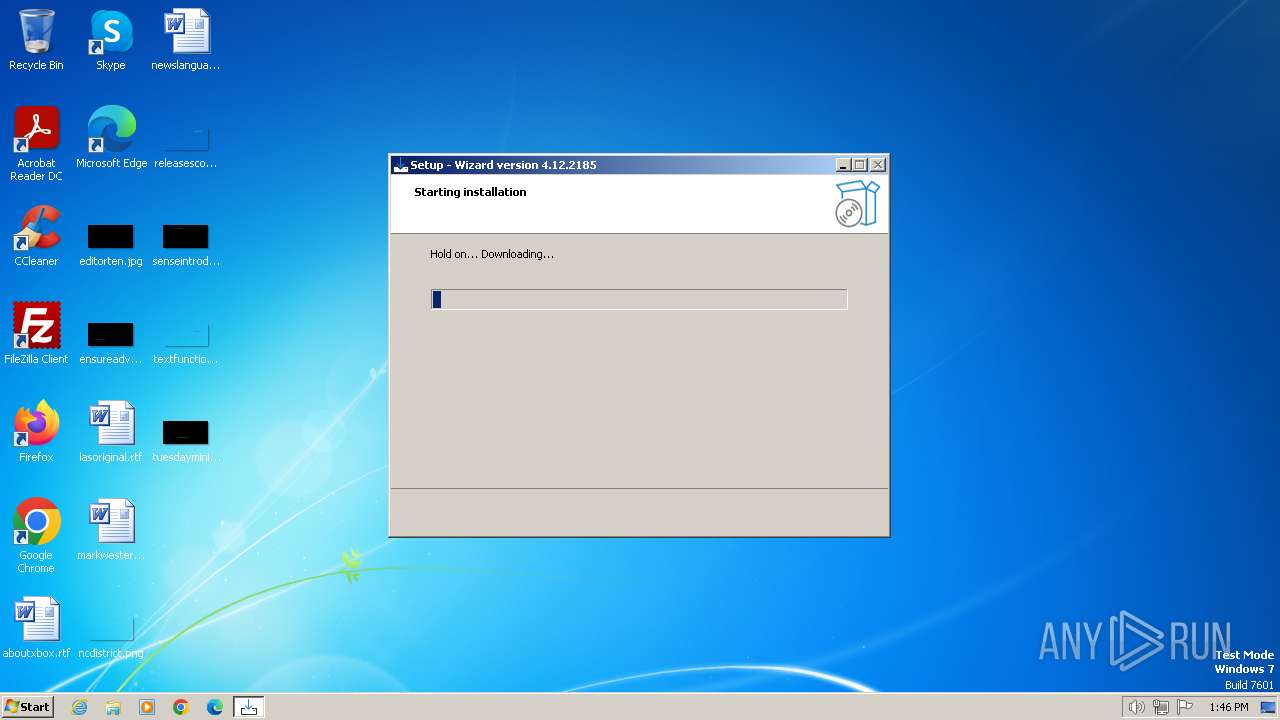Launch Edge from the taskbar
Viewport: 1280px width, 720px height.
pos(215,707)
